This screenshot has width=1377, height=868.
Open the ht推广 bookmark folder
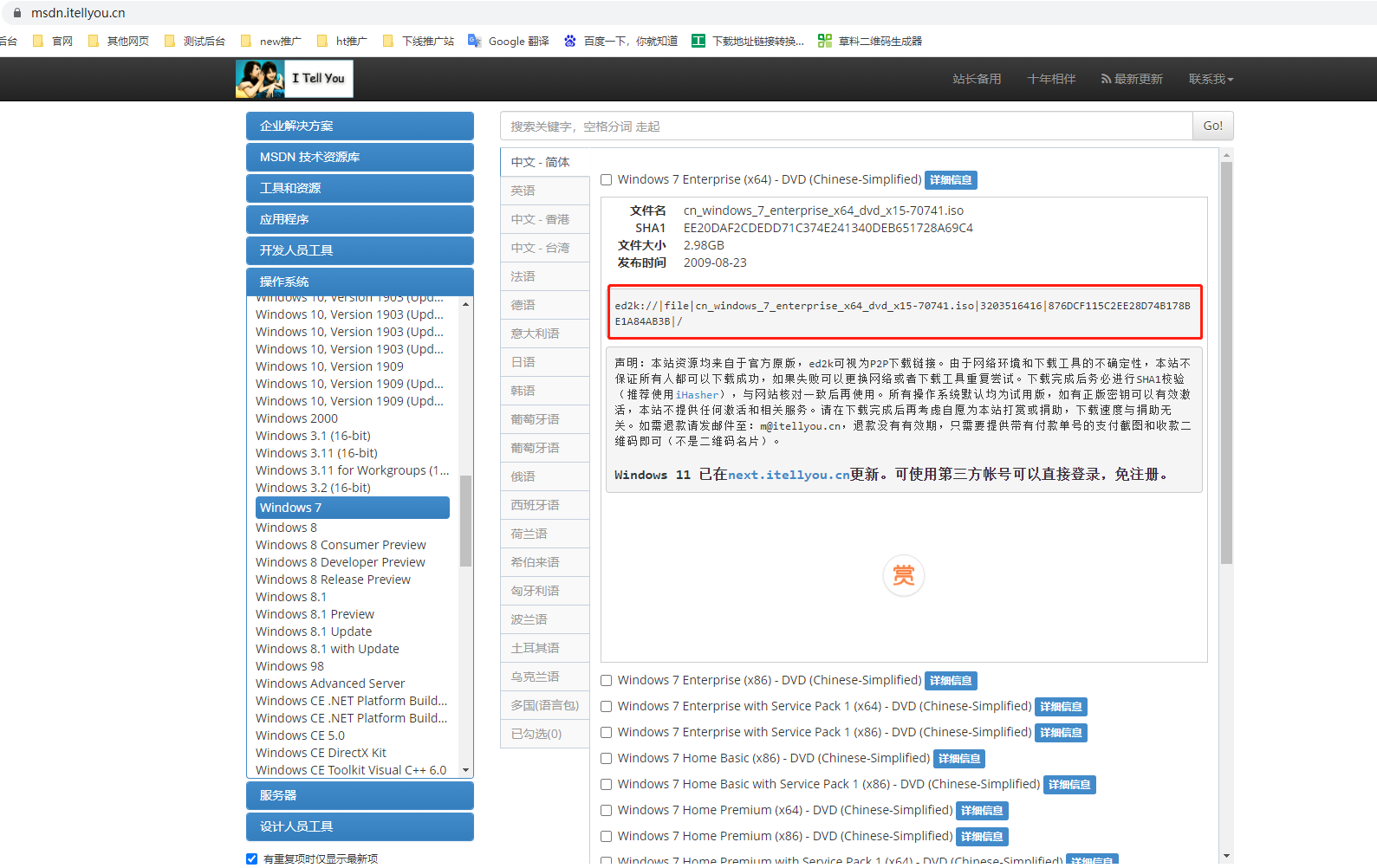click(342, 41)
